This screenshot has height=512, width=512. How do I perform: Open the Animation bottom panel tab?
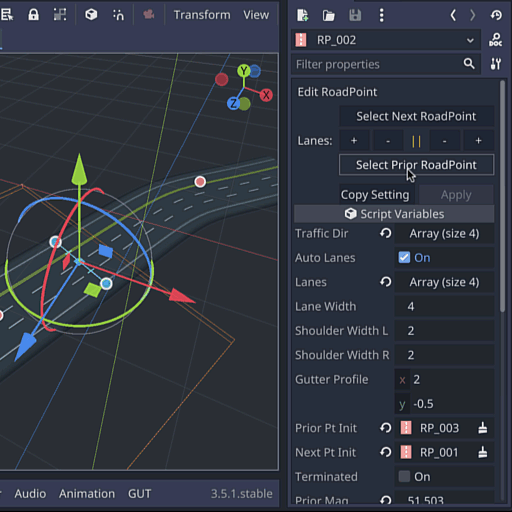[87, 494]
